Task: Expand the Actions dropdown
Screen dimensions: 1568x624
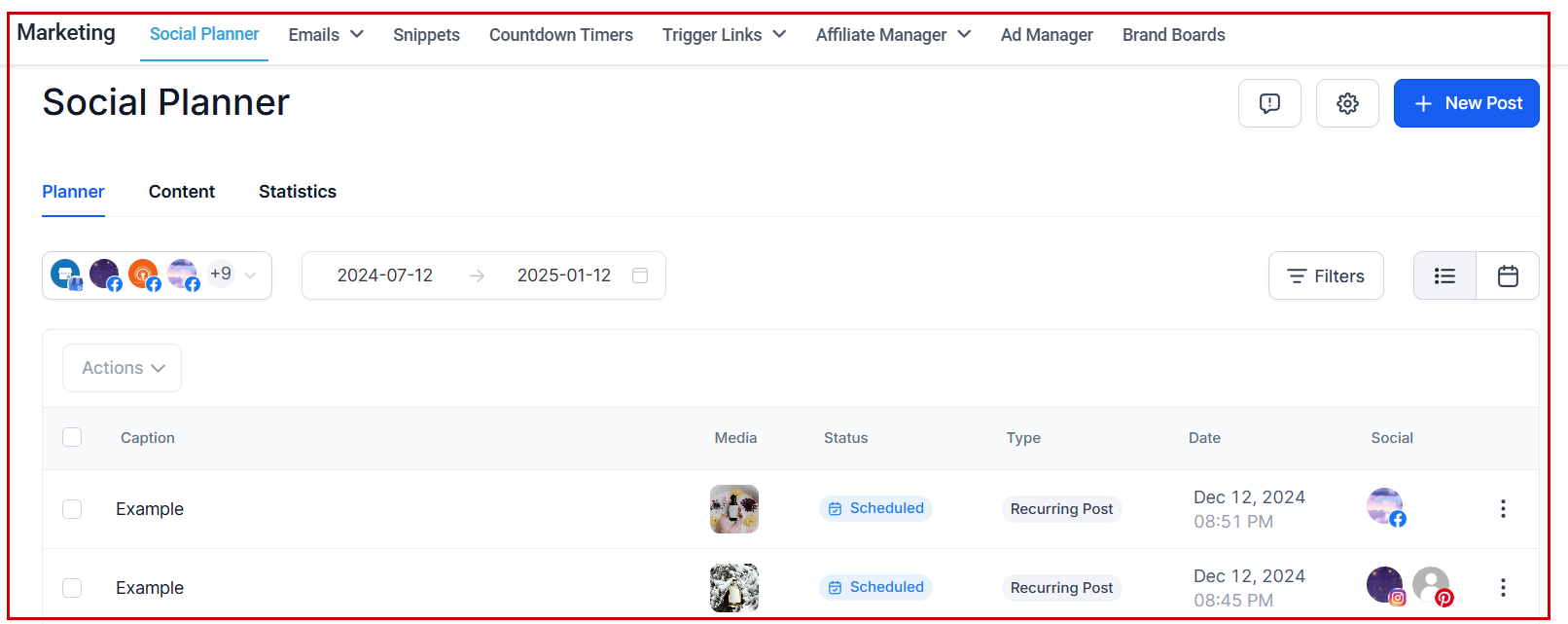Action: click(x=123, y=368)
